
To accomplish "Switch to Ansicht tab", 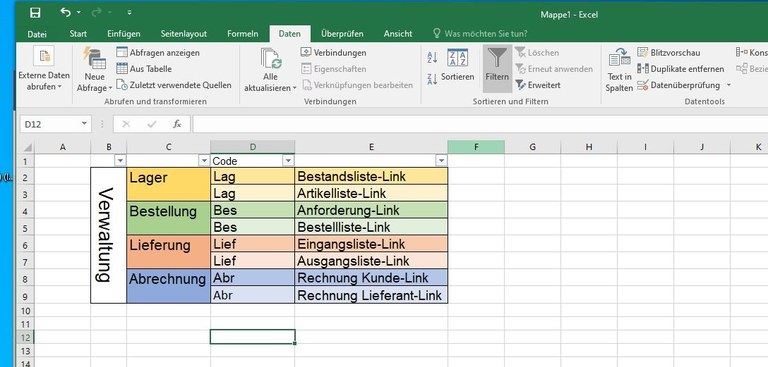I will point(398,34).
